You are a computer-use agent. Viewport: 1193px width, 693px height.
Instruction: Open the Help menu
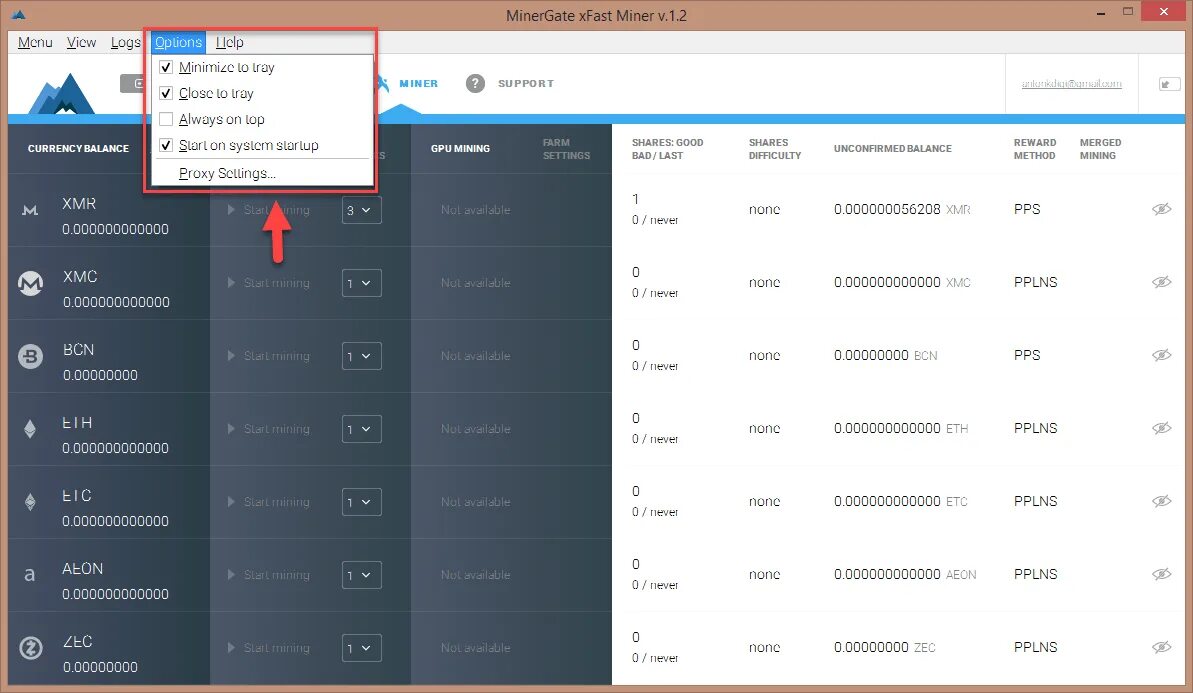pos(230,42)
